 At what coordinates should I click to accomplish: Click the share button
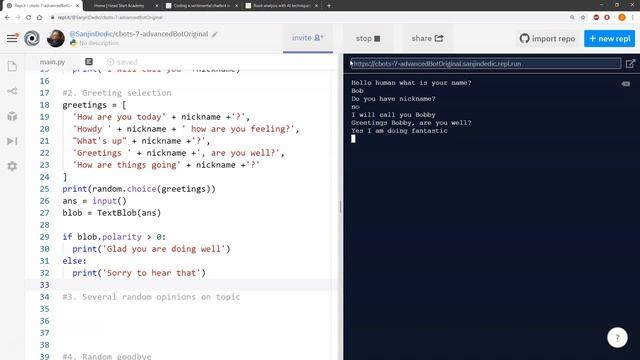click(x=427, y=38)
